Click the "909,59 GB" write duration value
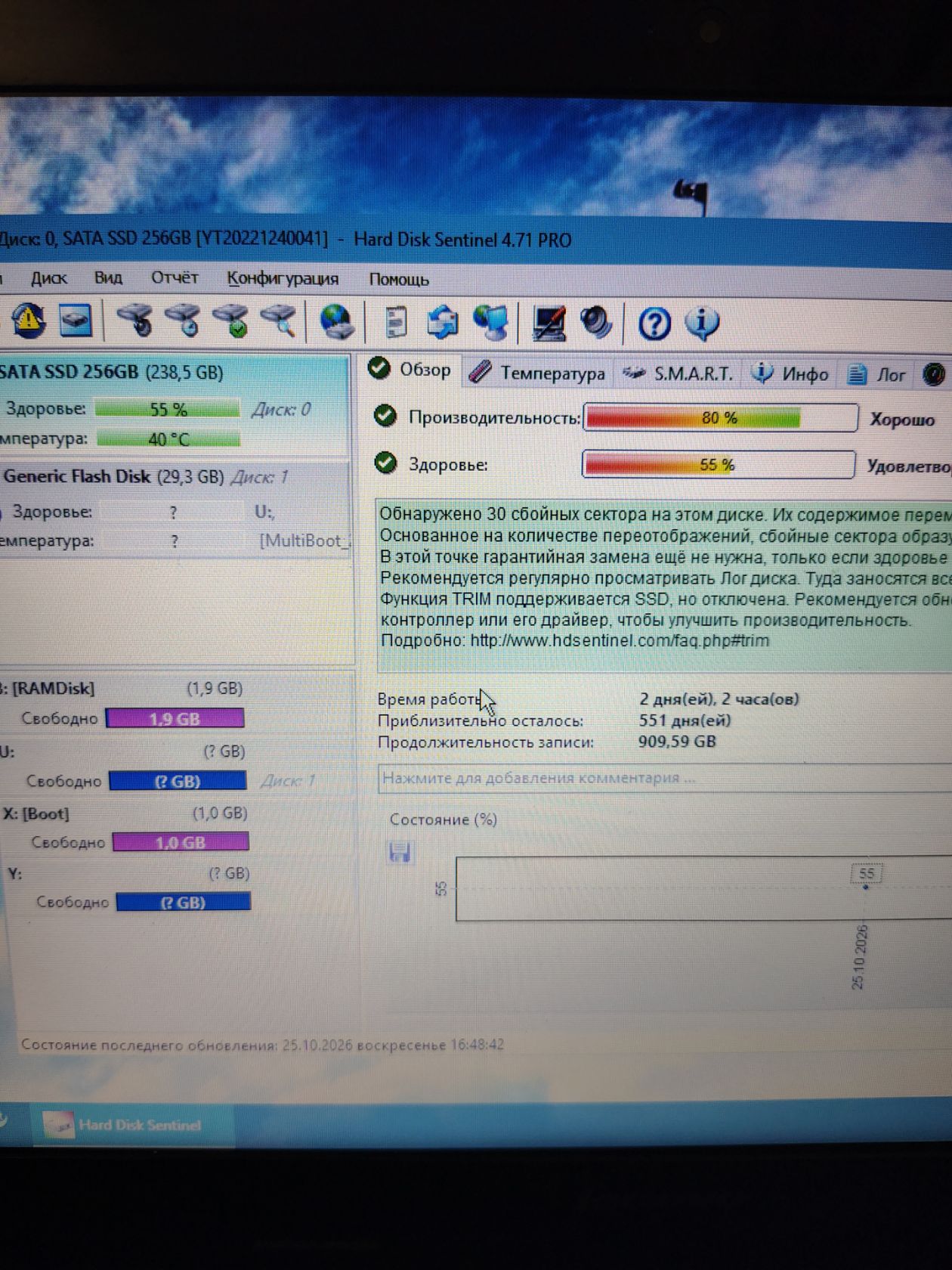Screen dimensions: 952x1270 677,742
